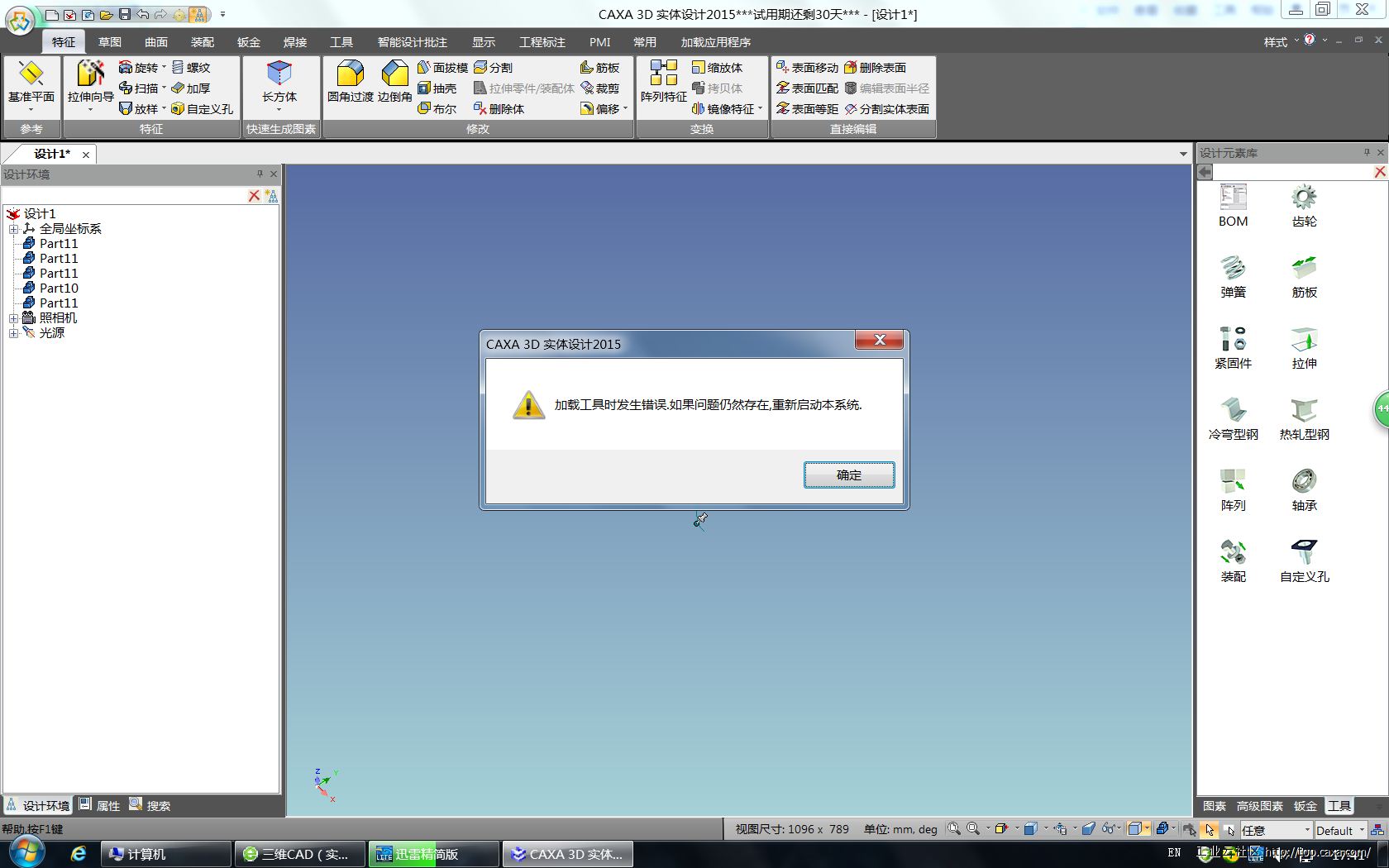Close the CAXA 3D error dialog
The width and height of the screenshot is (1389, 868).
pos(879,340)
